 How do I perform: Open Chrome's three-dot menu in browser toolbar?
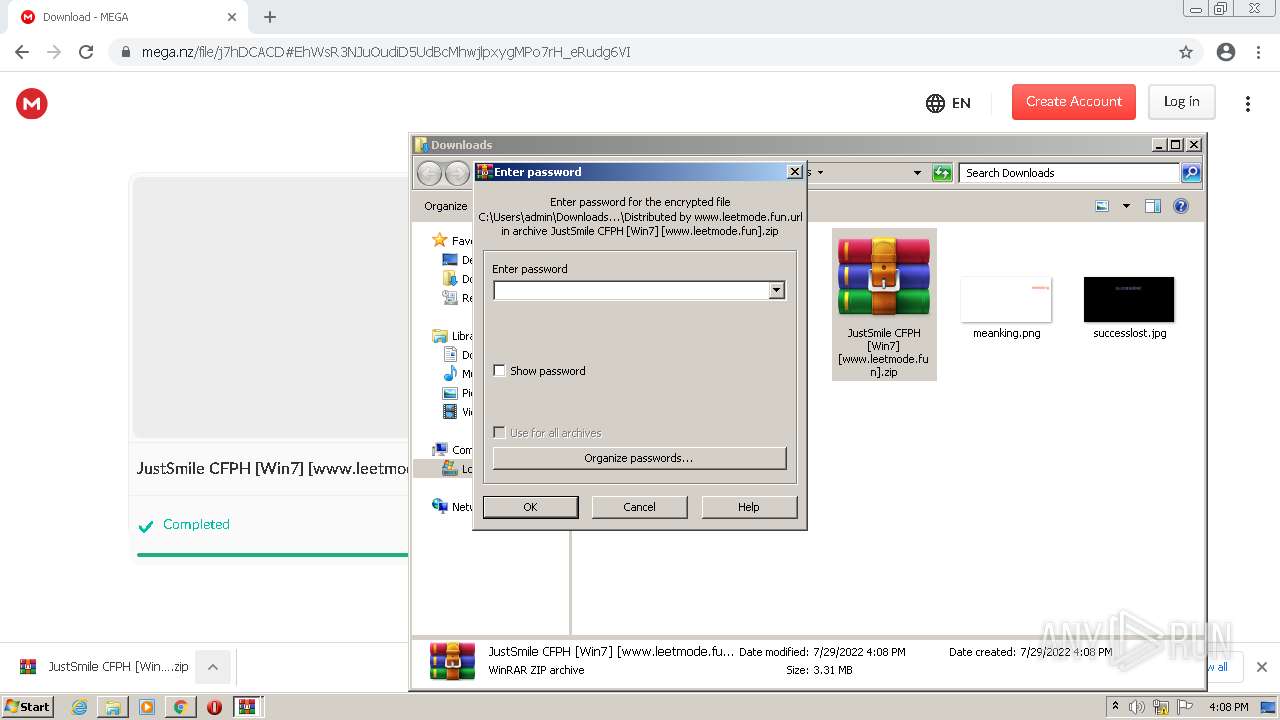(x=1257, y=52)
